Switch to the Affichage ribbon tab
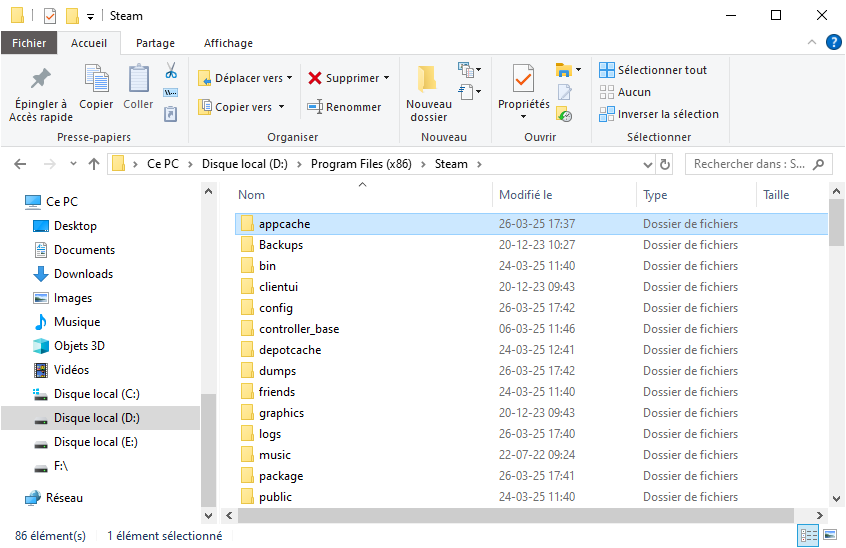This screenshot has width=846, height=548. tap(228, 43)
